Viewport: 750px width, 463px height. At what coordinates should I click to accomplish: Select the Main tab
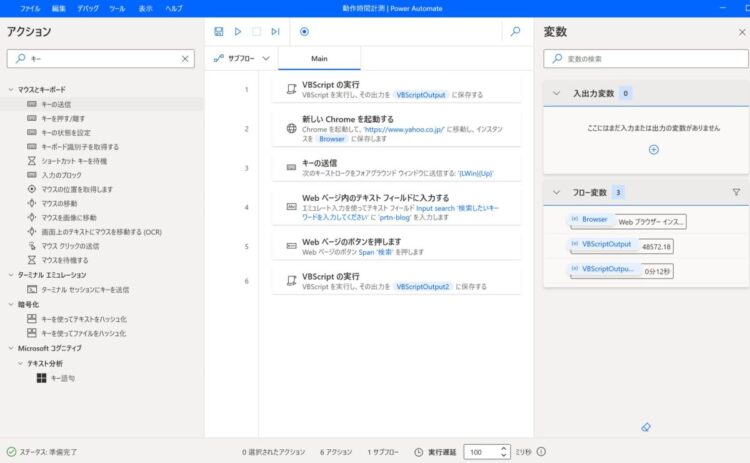point(319,58)
